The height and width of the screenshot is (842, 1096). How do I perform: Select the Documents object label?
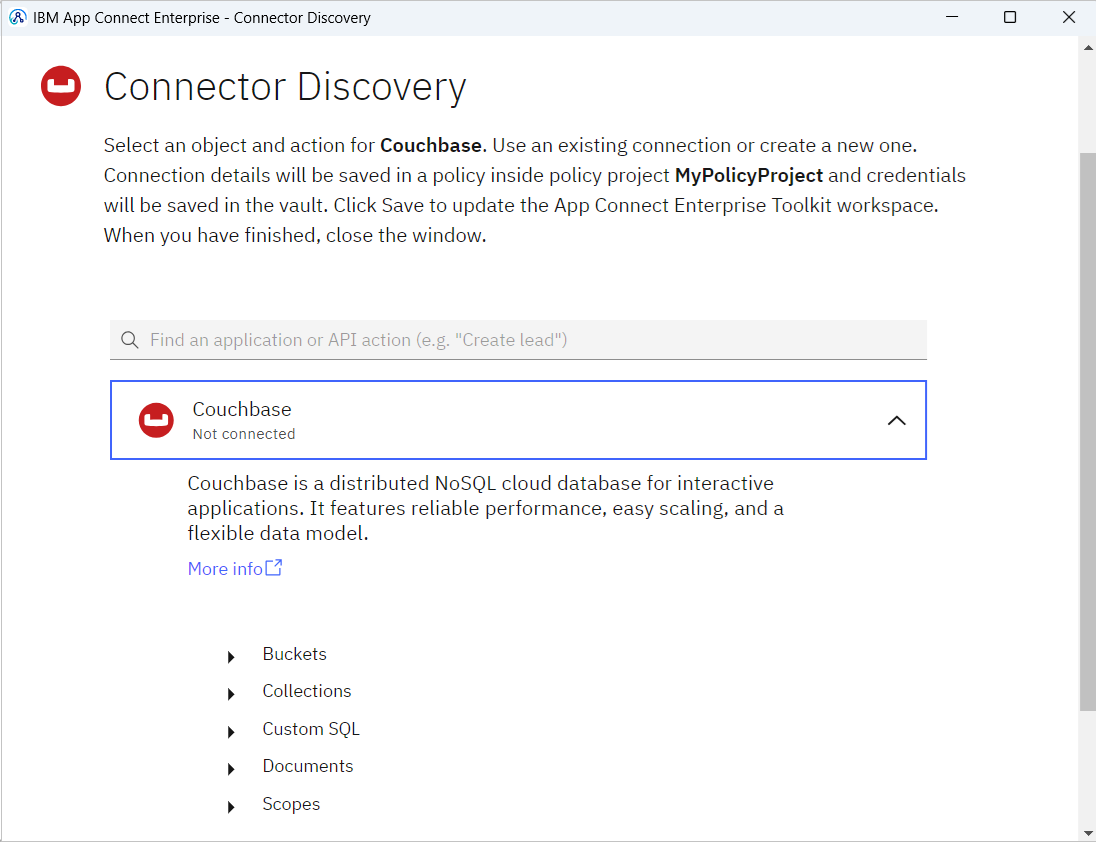pyautogui.click(x=308, y=766)
